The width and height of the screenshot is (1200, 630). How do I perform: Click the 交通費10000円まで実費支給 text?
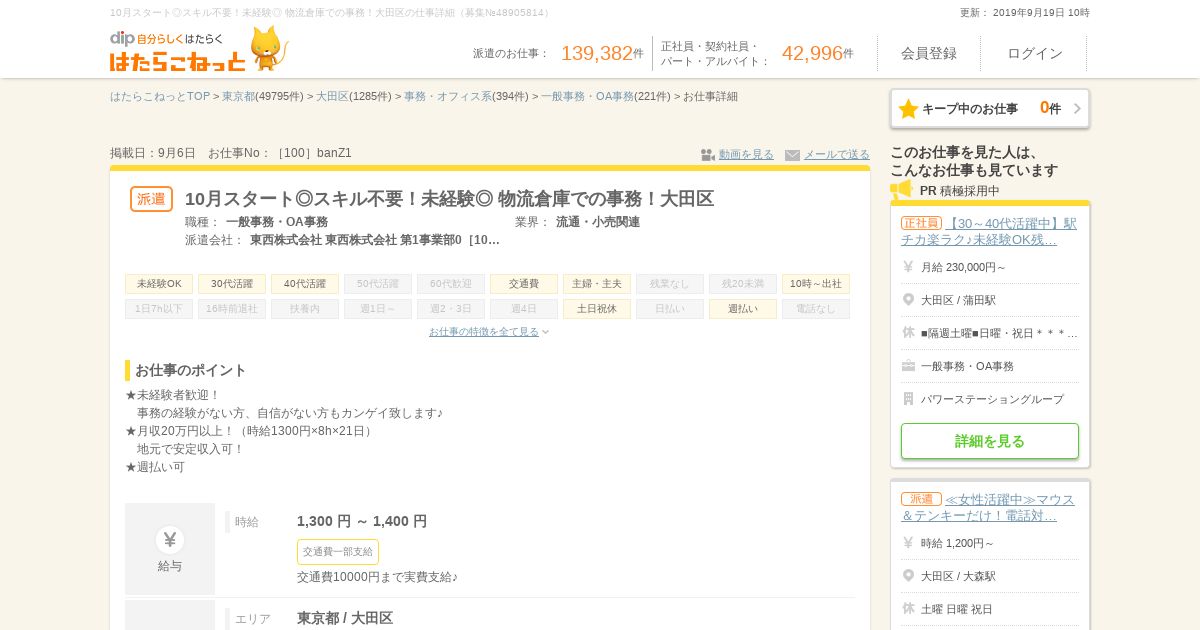pos(377,577)
